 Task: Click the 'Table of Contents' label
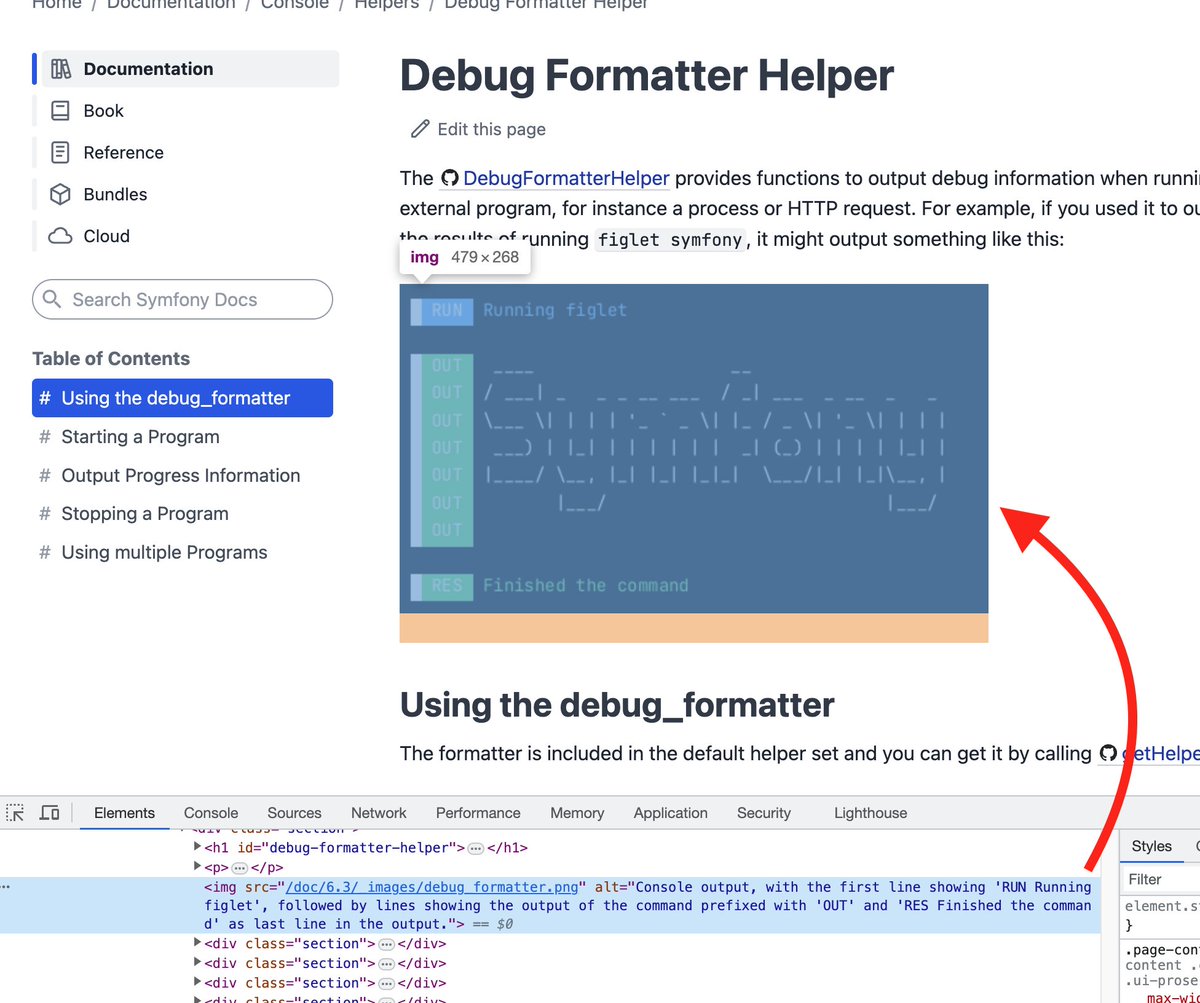(111, 359)
